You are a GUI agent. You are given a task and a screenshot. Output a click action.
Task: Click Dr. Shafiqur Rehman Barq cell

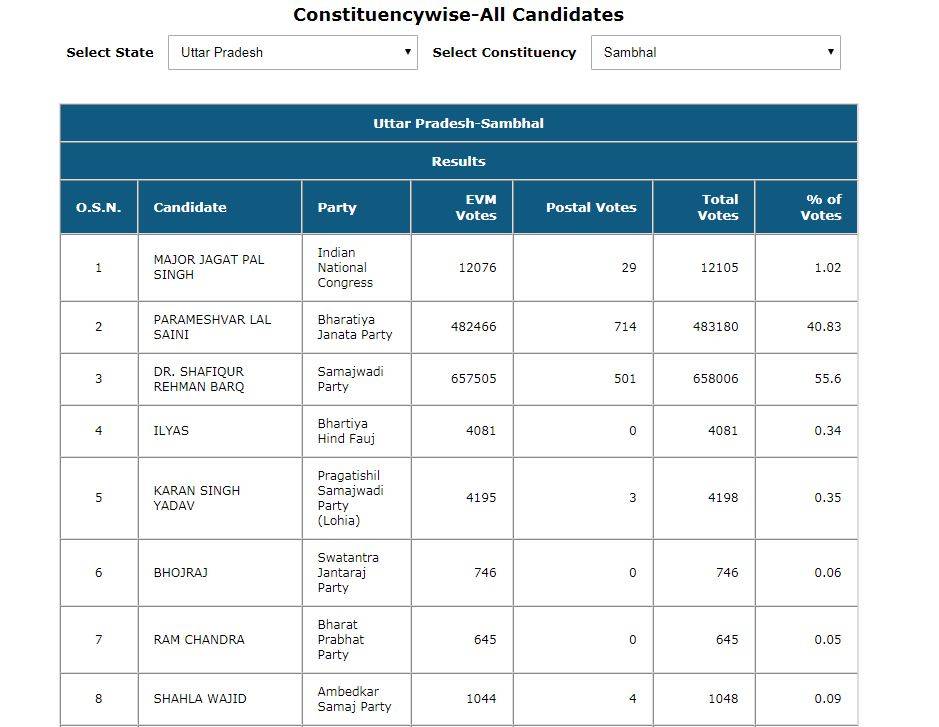[x=199, y=379]
